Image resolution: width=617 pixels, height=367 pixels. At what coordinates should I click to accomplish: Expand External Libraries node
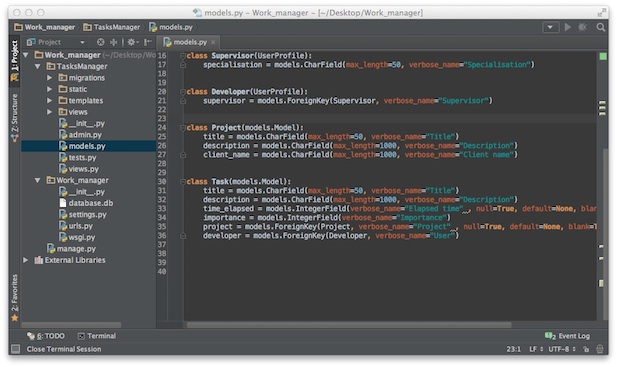coord(26,260)
